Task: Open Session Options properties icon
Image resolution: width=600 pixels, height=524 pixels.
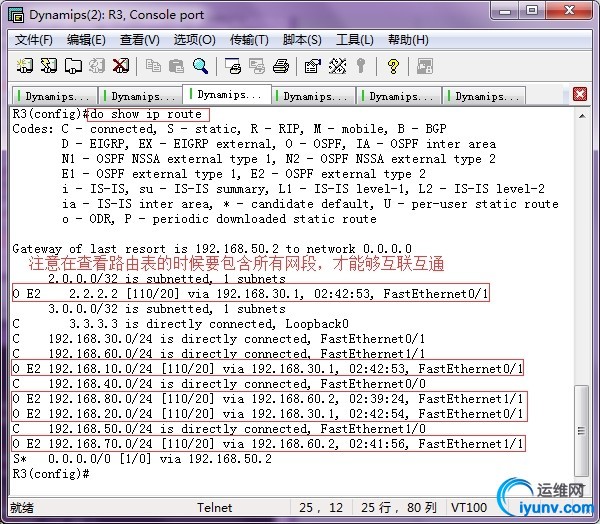Action: pyautogui.click(x=312, y=66)
